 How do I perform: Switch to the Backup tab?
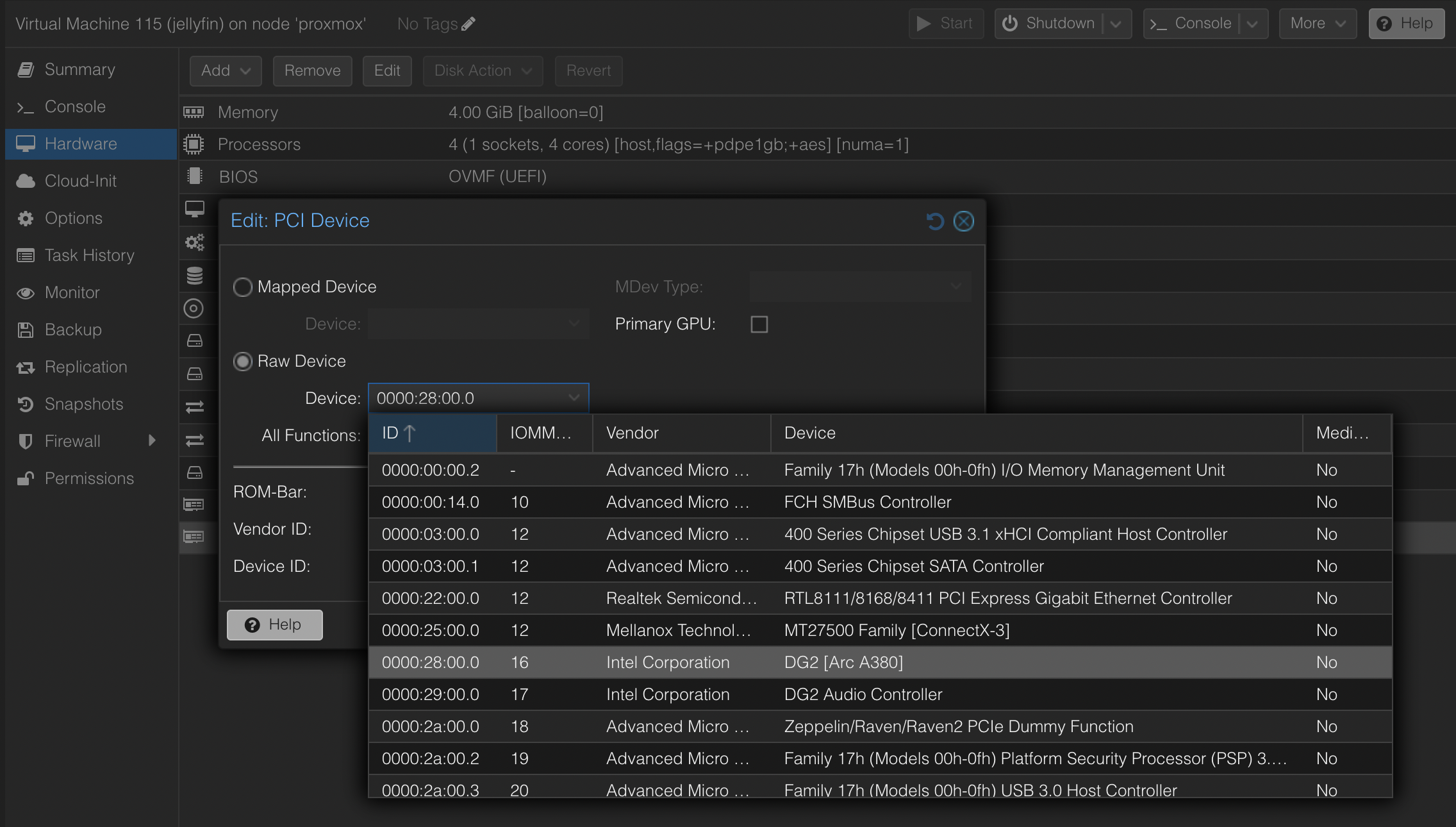[91, 330]
